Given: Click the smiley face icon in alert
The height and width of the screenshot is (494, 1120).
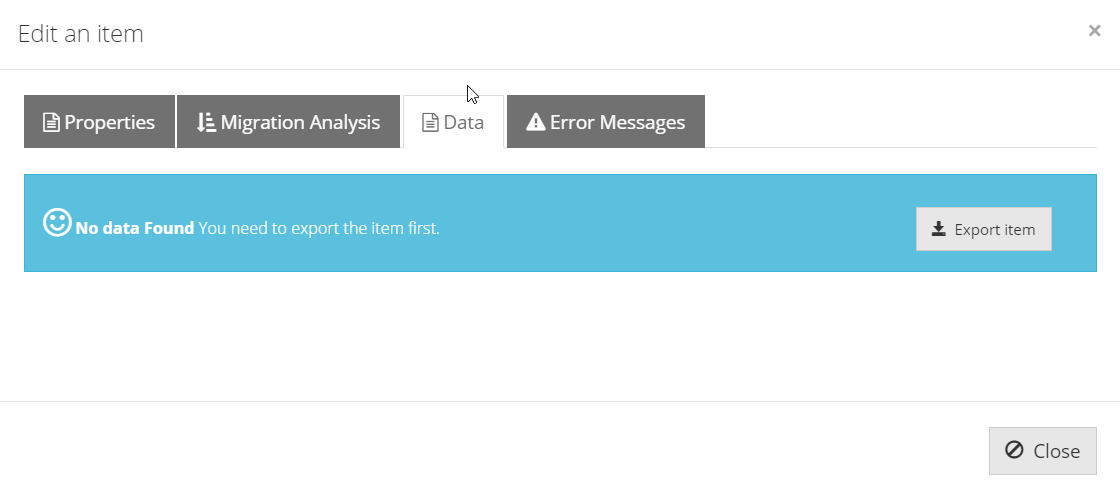Looking at the screenshot, I should click(x=57, y=223).
